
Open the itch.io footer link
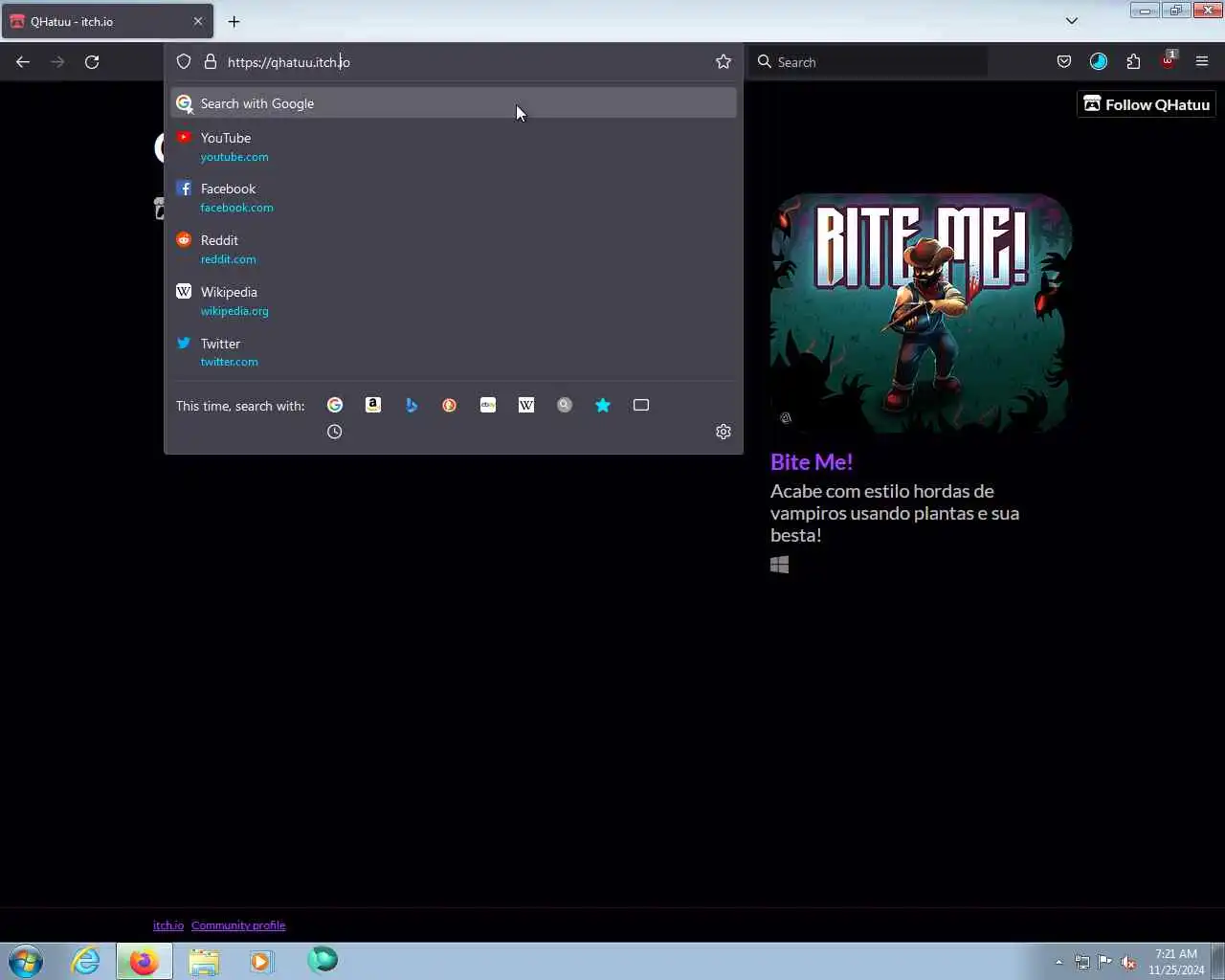click(168, 925)
